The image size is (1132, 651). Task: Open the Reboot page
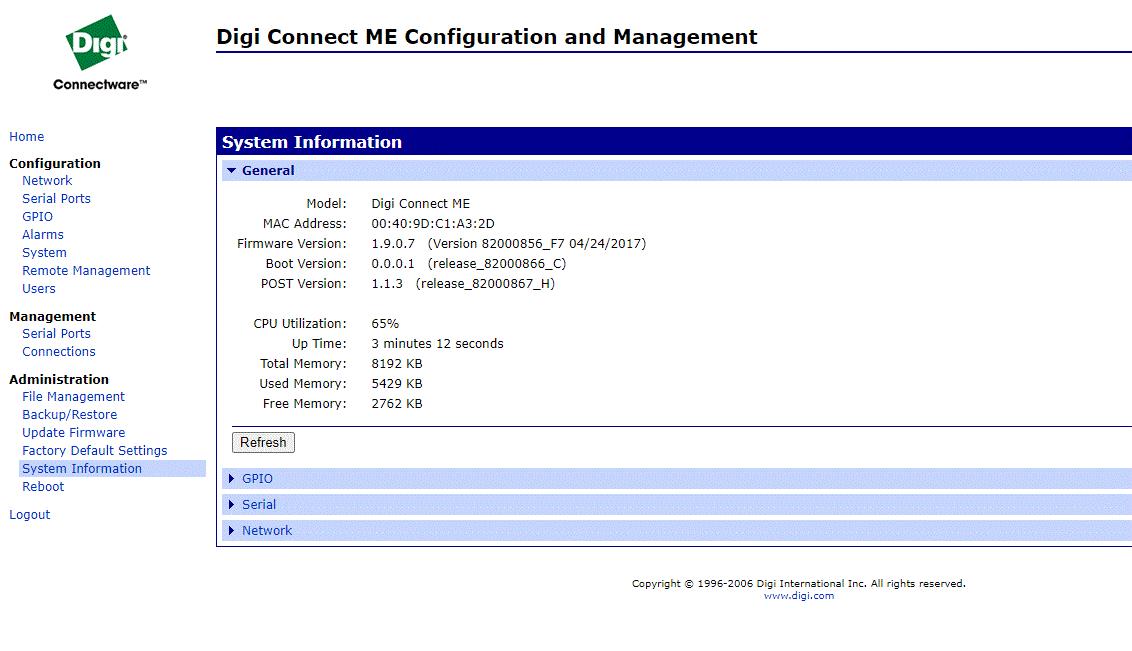click(x=43, y=486)
